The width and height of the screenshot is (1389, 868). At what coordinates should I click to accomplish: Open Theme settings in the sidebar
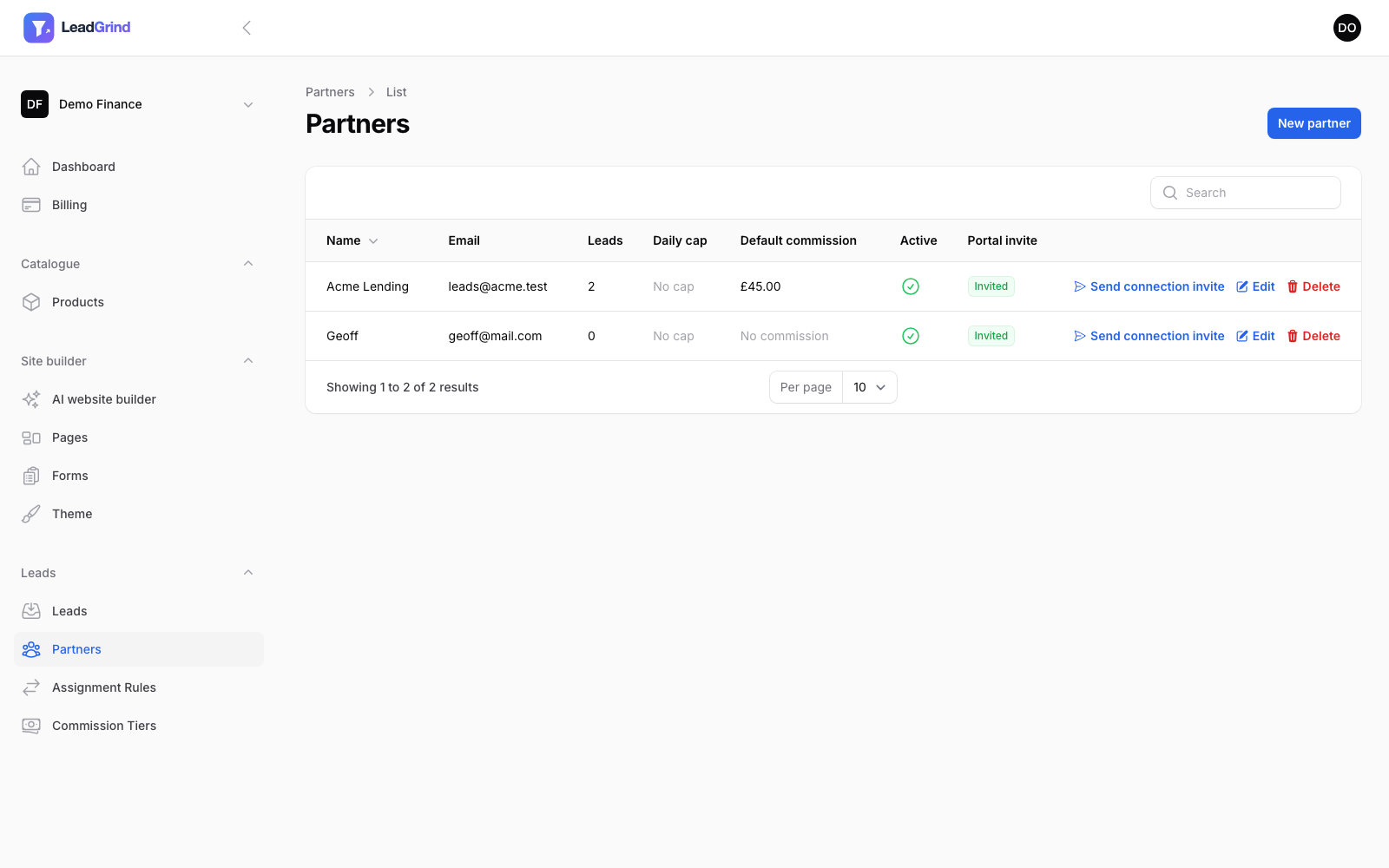pyautogui.click(x=139, y=514)
